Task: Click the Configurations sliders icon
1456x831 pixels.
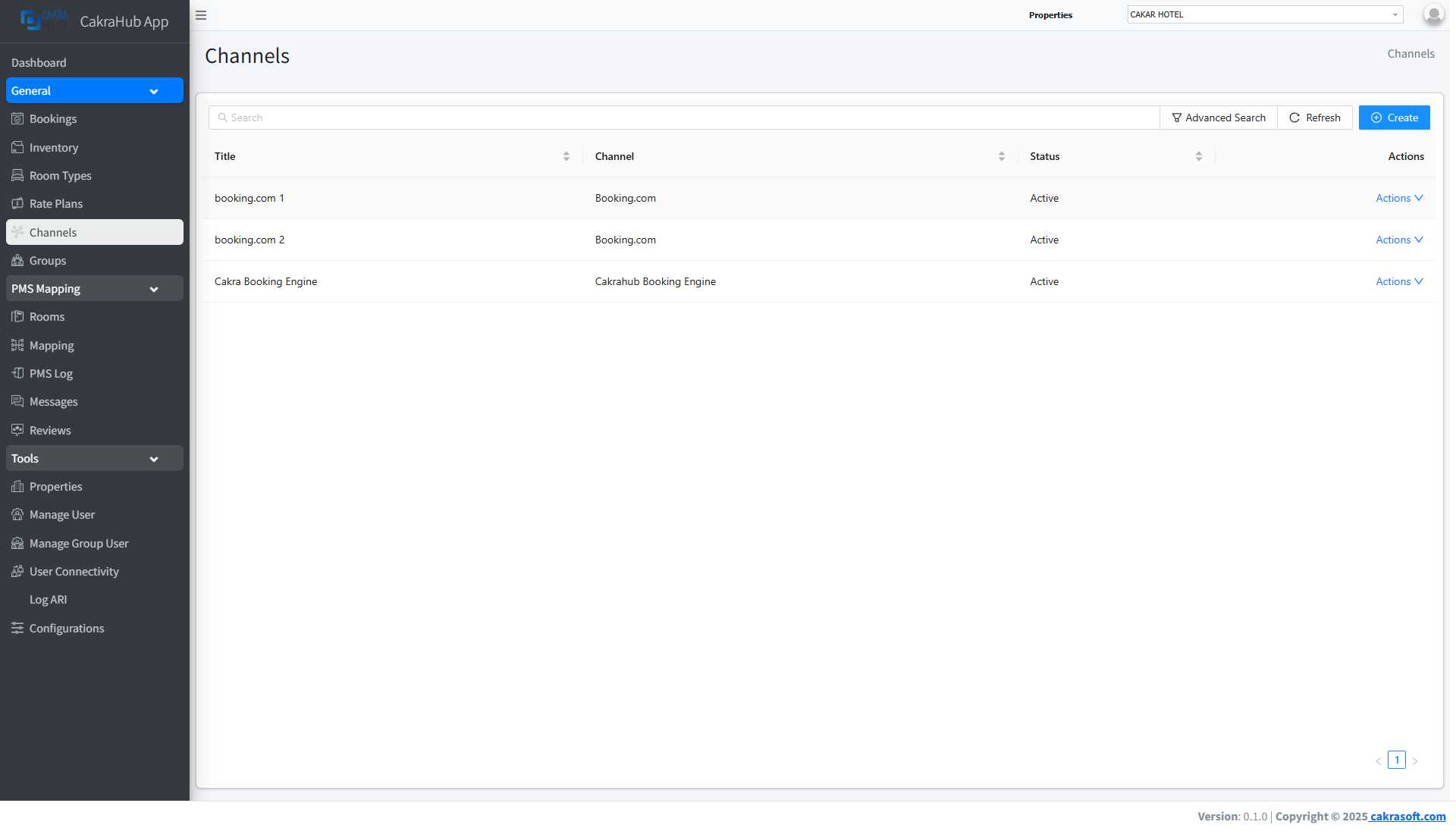Action: [x=17, y=628]
